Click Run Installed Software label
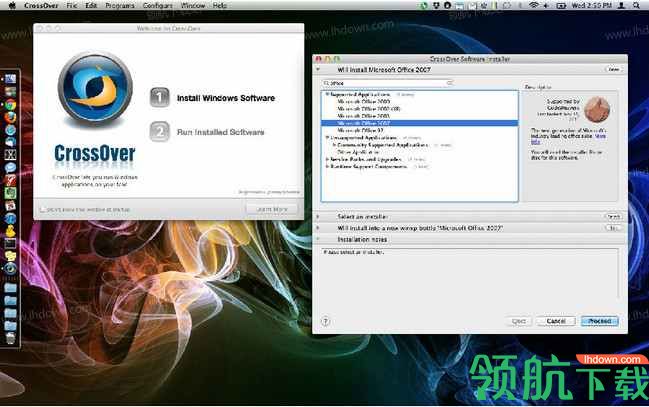 (x=221, y=132)
